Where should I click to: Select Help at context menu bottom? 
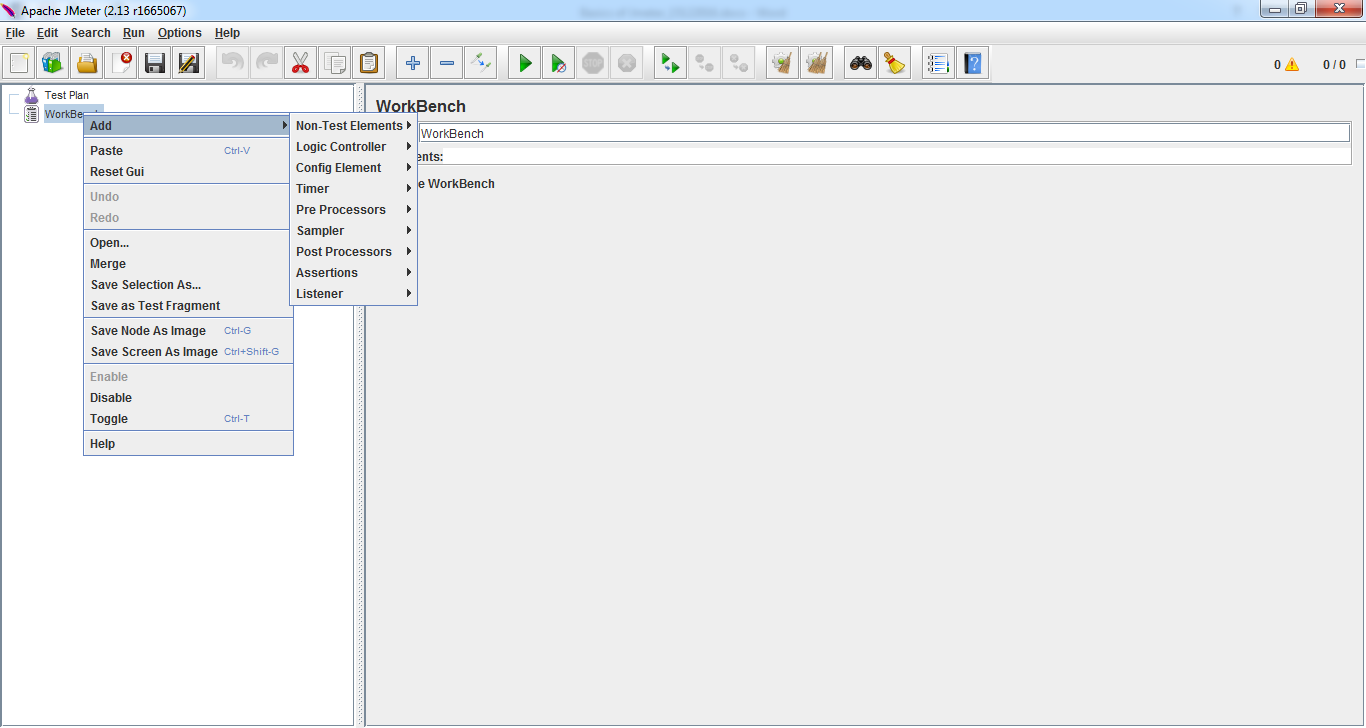188,444
